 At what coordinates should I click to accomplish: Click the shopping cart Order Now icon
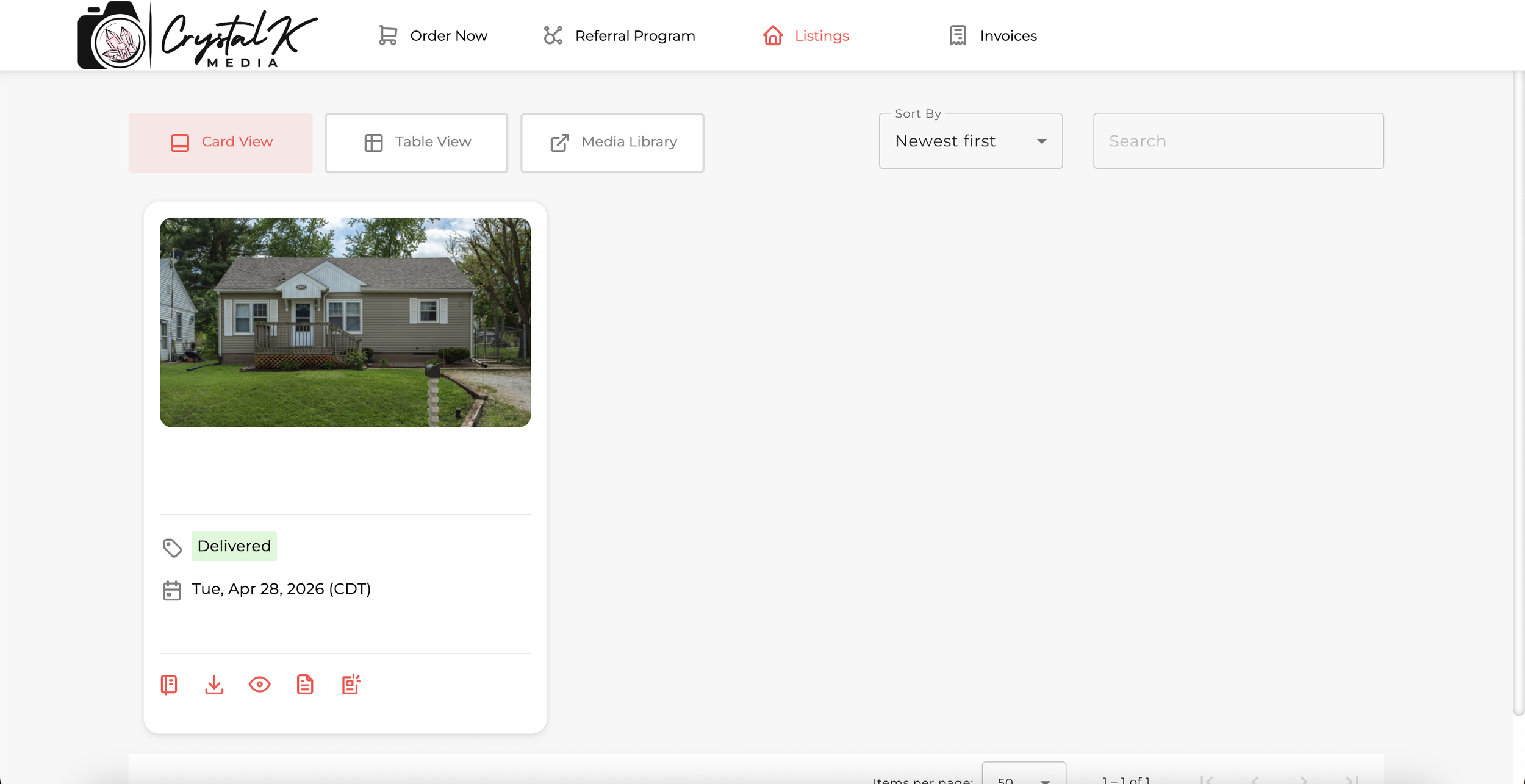pyautogui.click(x=388, y=35)
